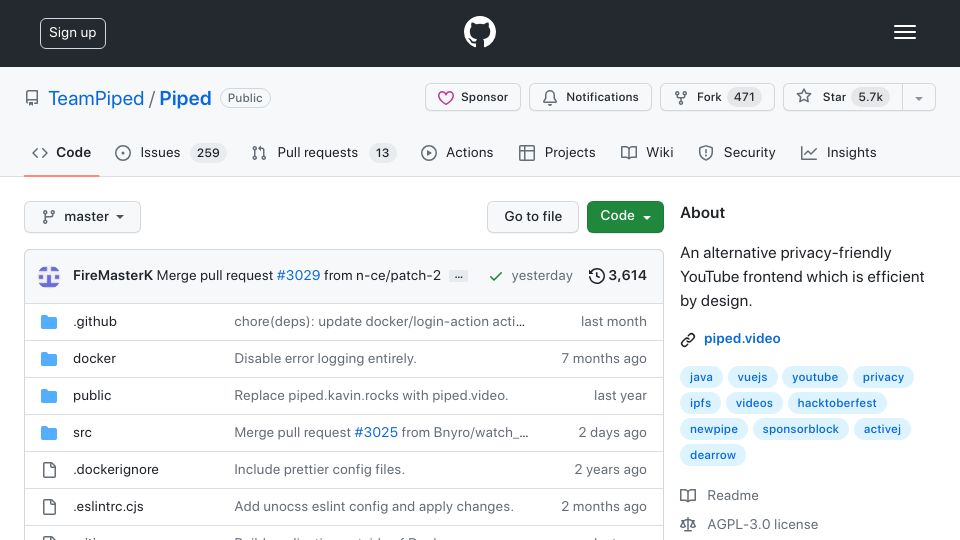Click the Readme book icon
The height and width of the screenshot is (540, 960).
pos(688,495)
